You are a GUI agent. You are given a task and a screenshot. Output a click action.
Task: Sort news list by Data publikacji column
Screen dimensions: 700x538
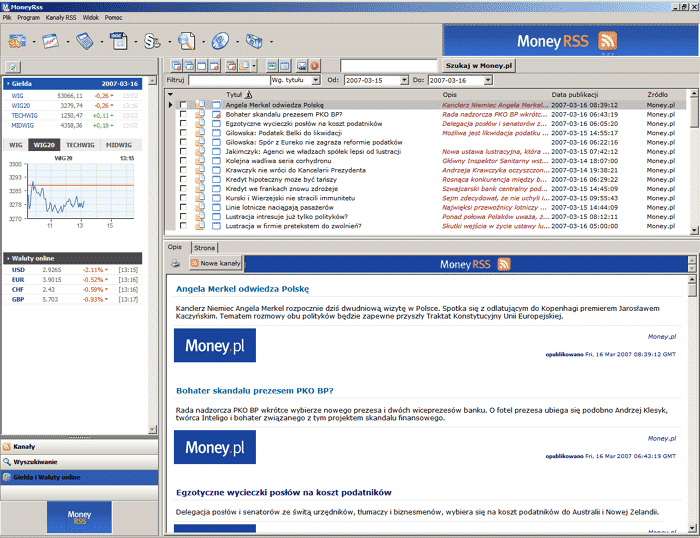[x=575, y=95]
